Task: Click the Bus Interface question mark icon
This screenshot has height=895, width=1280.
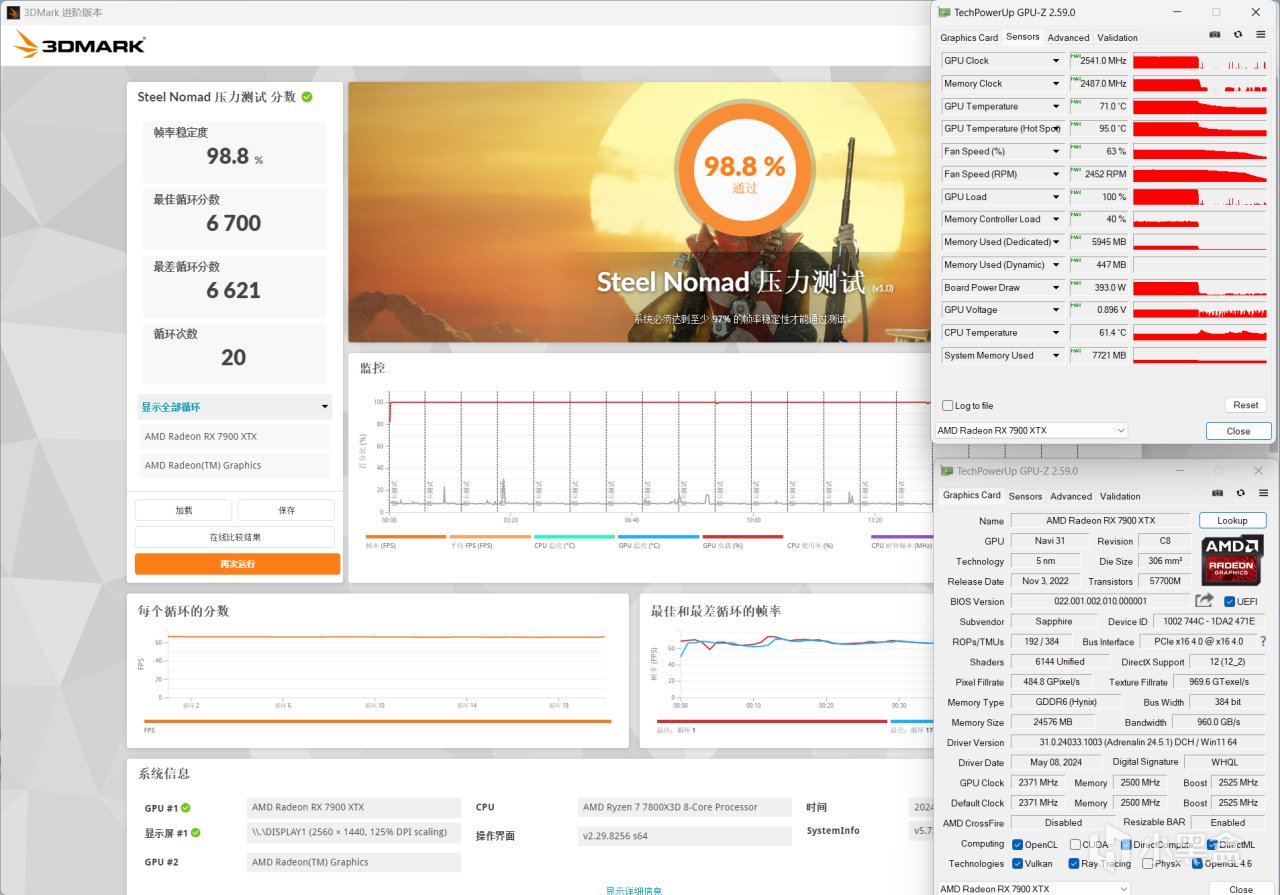Action: 1263,641
